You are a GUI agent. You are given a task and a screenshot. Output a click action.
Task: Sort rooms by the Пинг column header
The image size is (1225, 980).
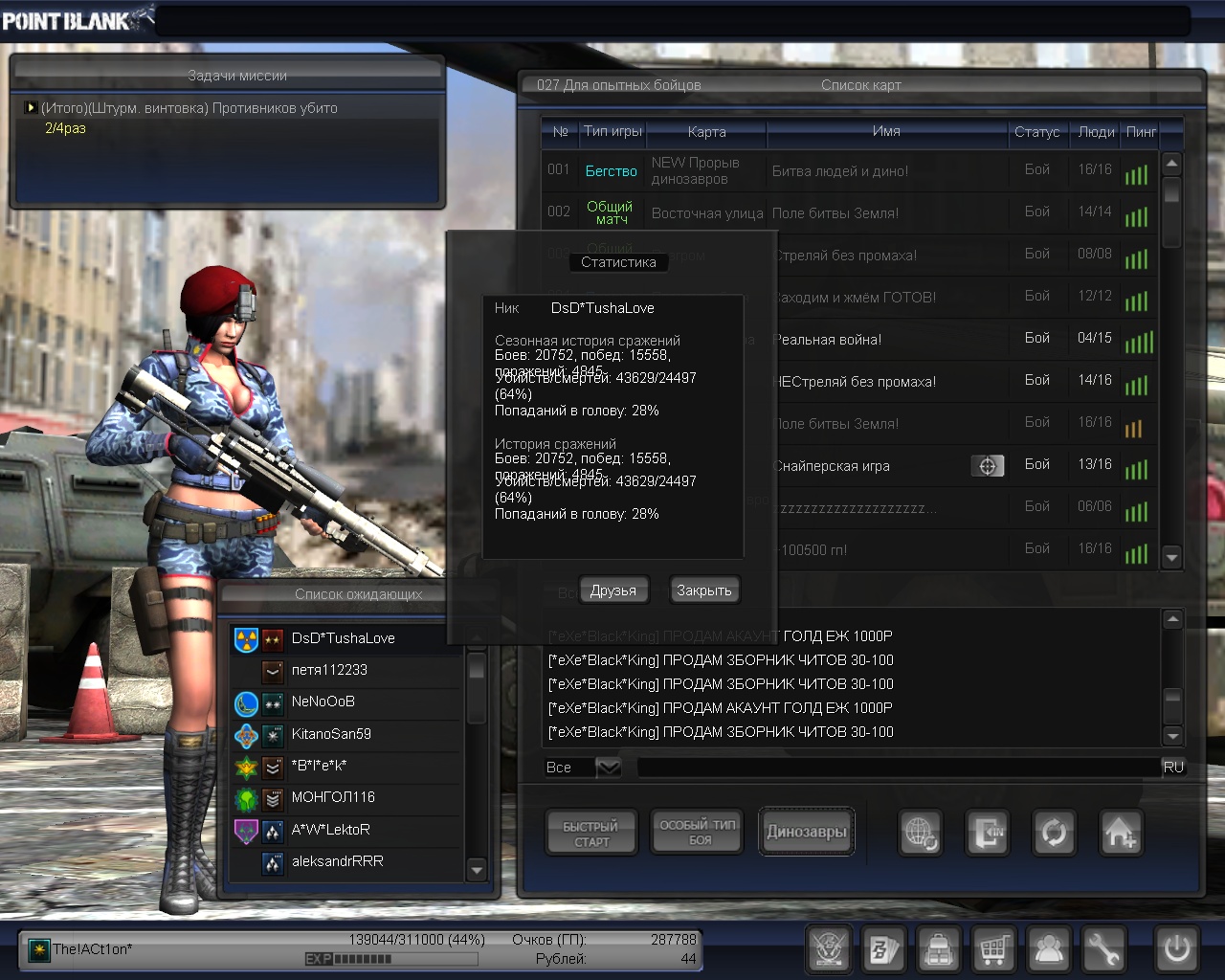pyautogui.click(x=1141, y=132)
